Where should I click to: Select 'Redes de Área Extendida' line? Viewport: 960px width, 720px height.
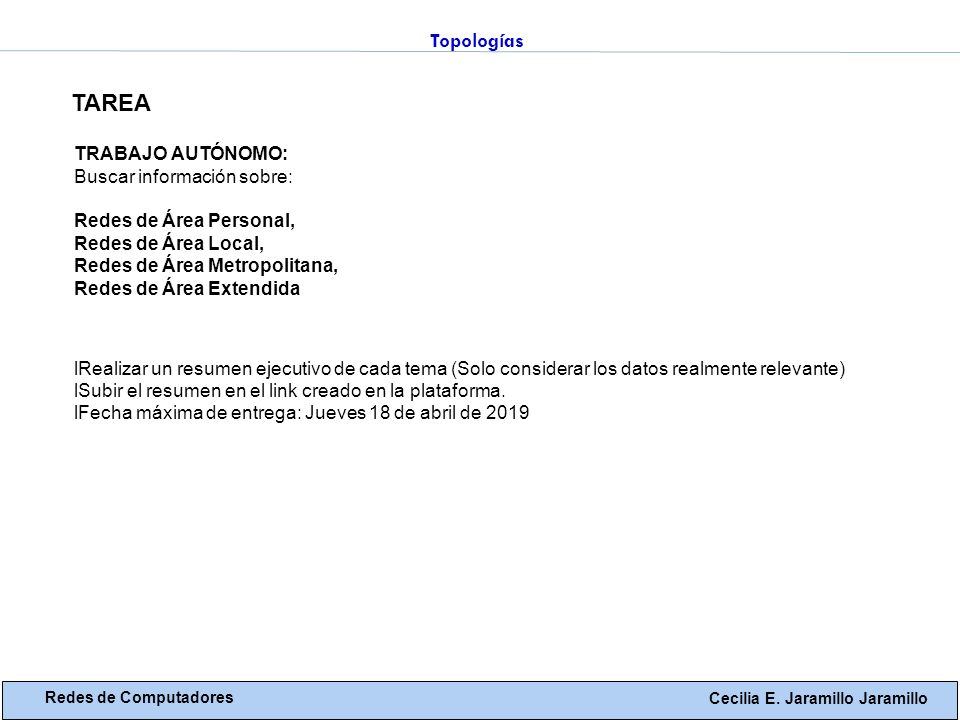pos(187,288)
